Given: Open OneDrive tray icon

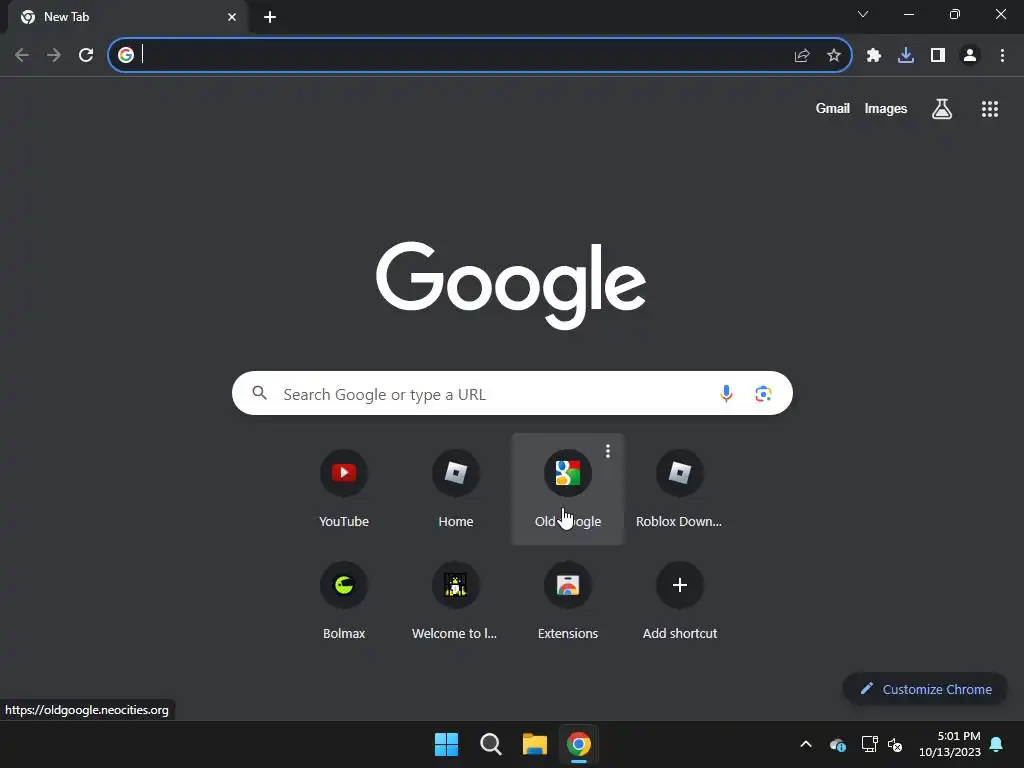Looking at the screenshot, I should click(838, 744).
